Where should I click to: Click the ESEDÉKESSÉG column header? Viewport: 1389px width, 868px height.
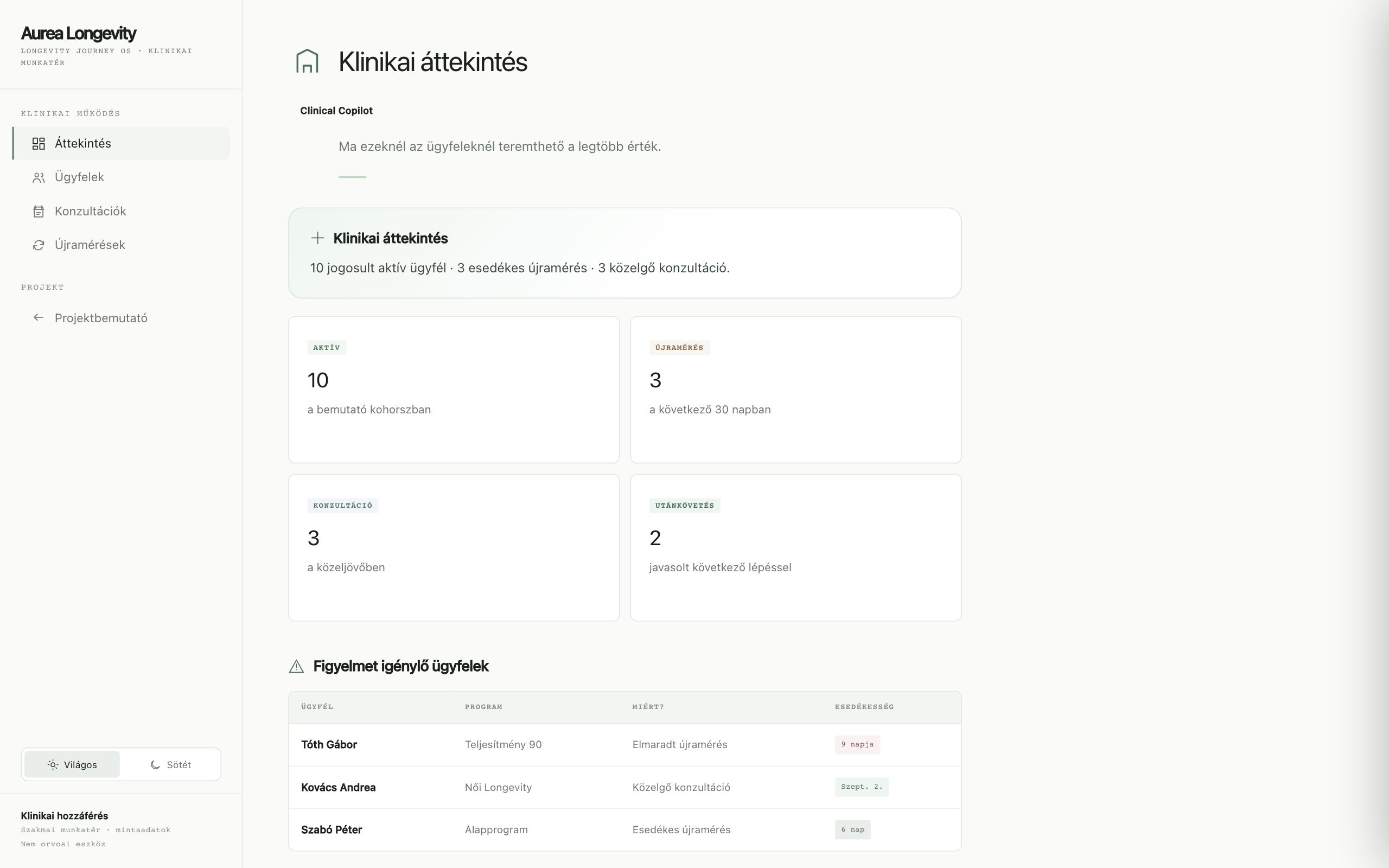pyautogui.click(x=864, y=707)
